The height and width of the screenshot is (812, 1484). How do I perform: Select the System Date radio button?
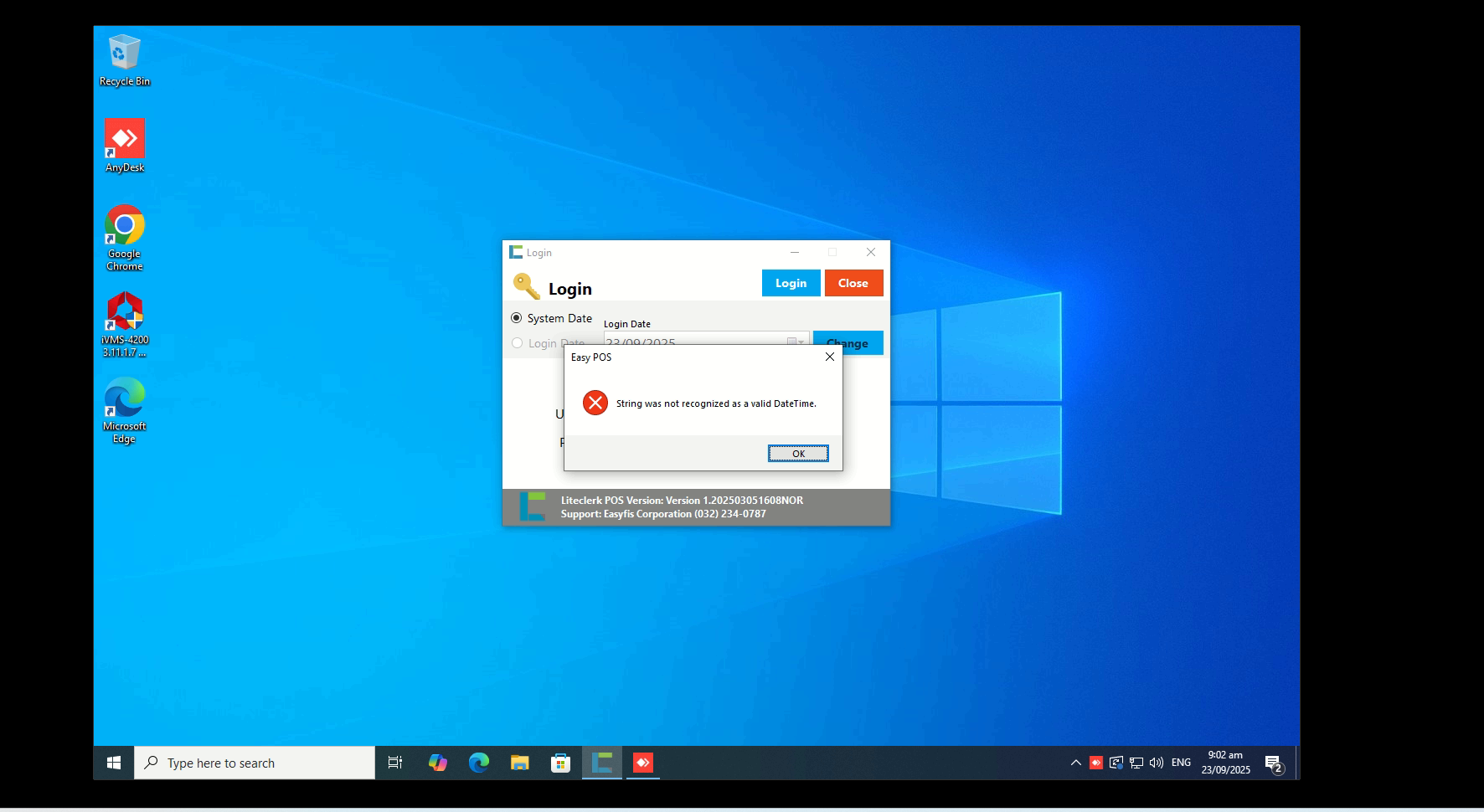(517, 318)
